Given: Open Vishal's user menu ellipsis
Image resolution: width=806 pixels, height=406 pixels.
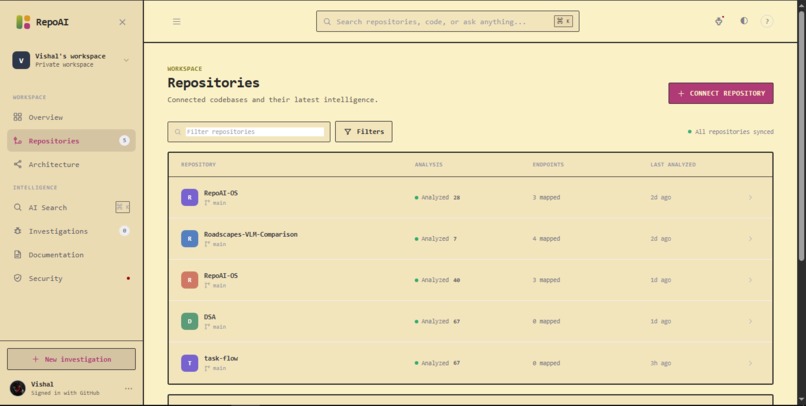Looking at the screenshot, I should (129, 389).
